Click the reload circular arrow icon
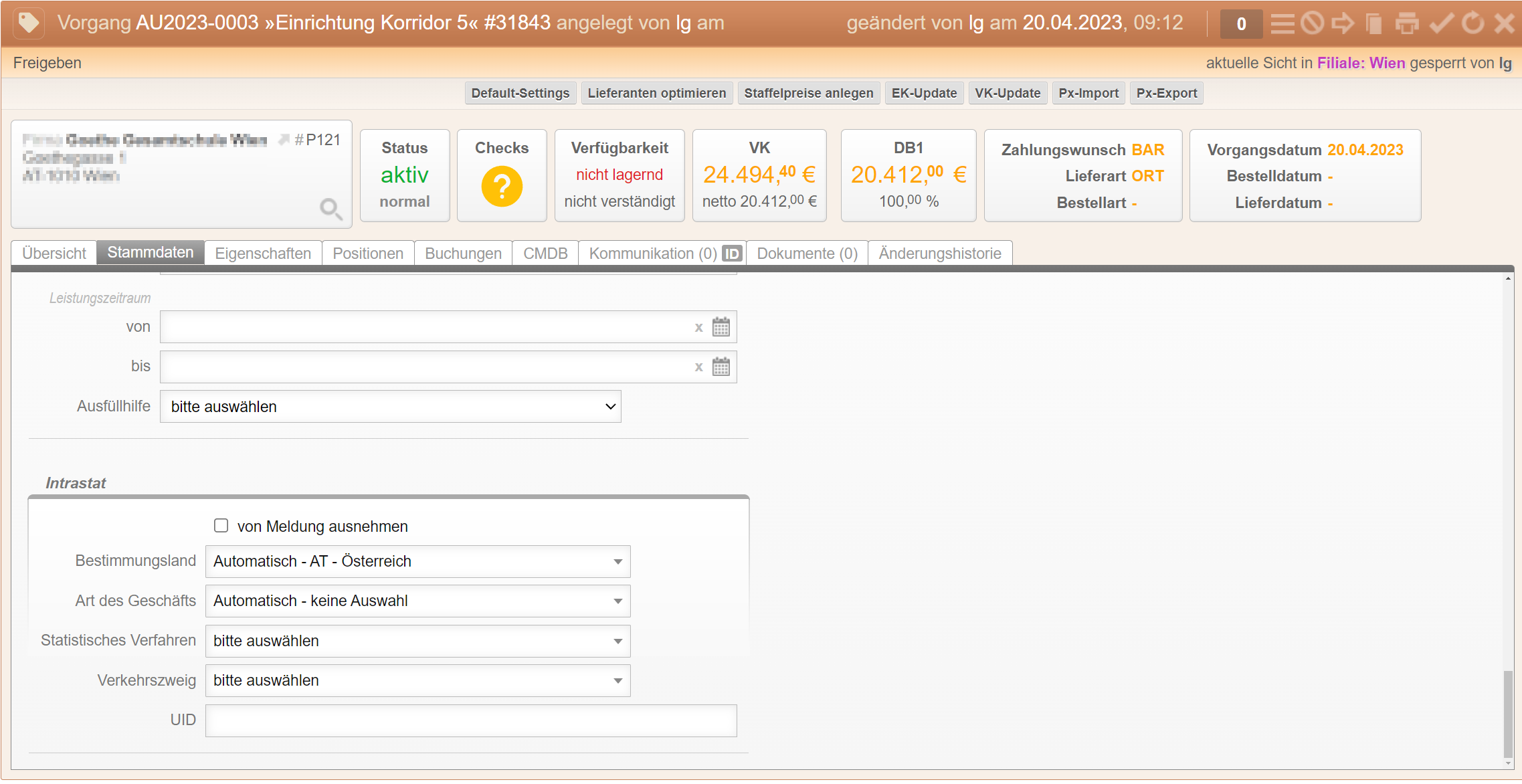This screenshot has width=1522, height=784. click(1472, 23)
